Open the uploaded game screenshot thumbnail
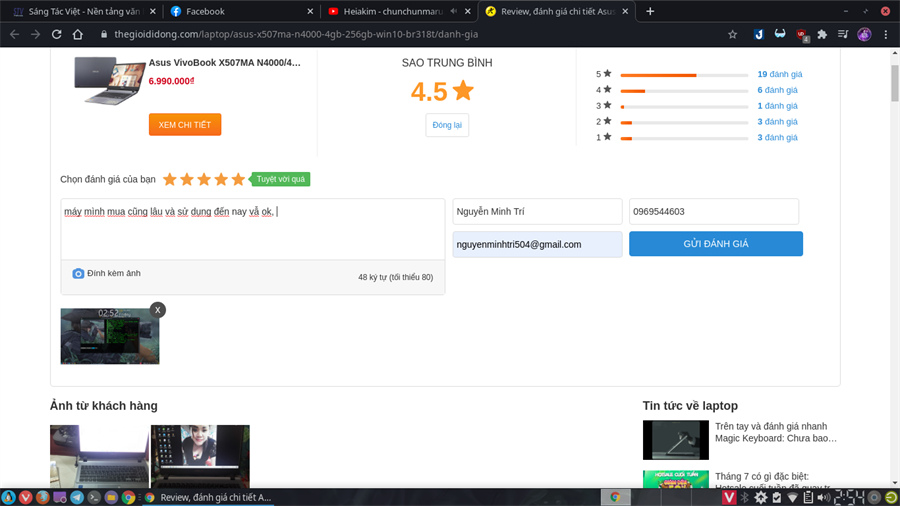Image resolution: width=900 pixels, height=506 pixels. click(110, 336)
